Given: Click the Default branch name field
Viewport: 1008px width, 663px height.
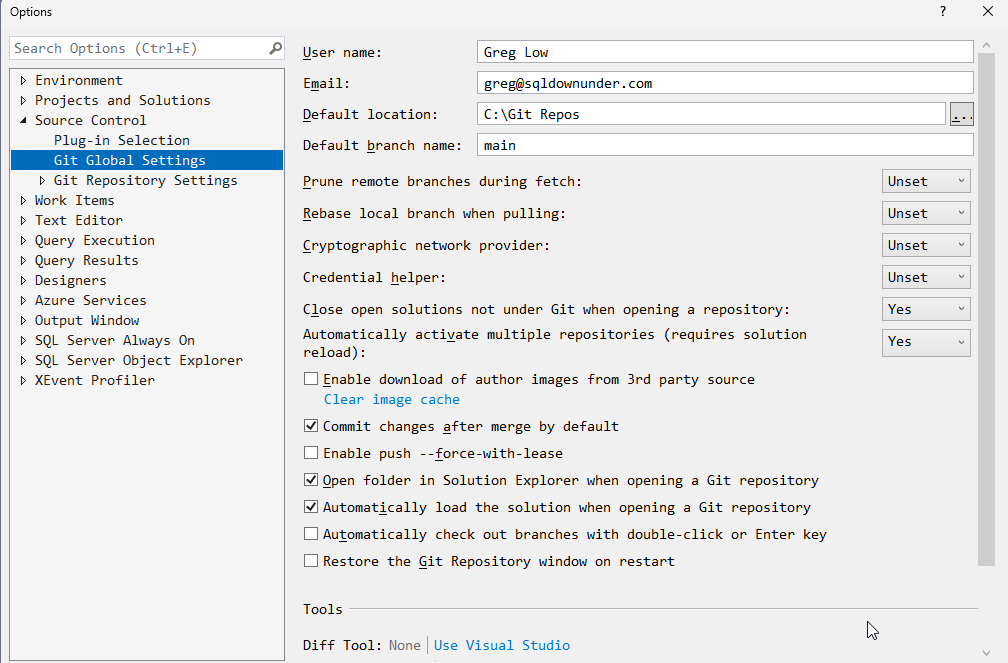Looking at the screenshot, I should [x=725, y=145].
